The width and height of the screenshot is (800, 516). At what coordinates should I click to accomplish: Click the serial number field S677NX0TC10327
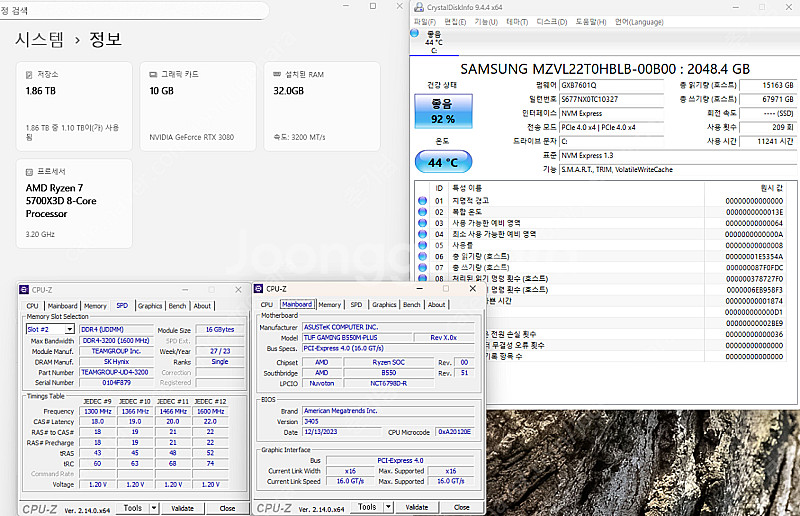point(611,99)
